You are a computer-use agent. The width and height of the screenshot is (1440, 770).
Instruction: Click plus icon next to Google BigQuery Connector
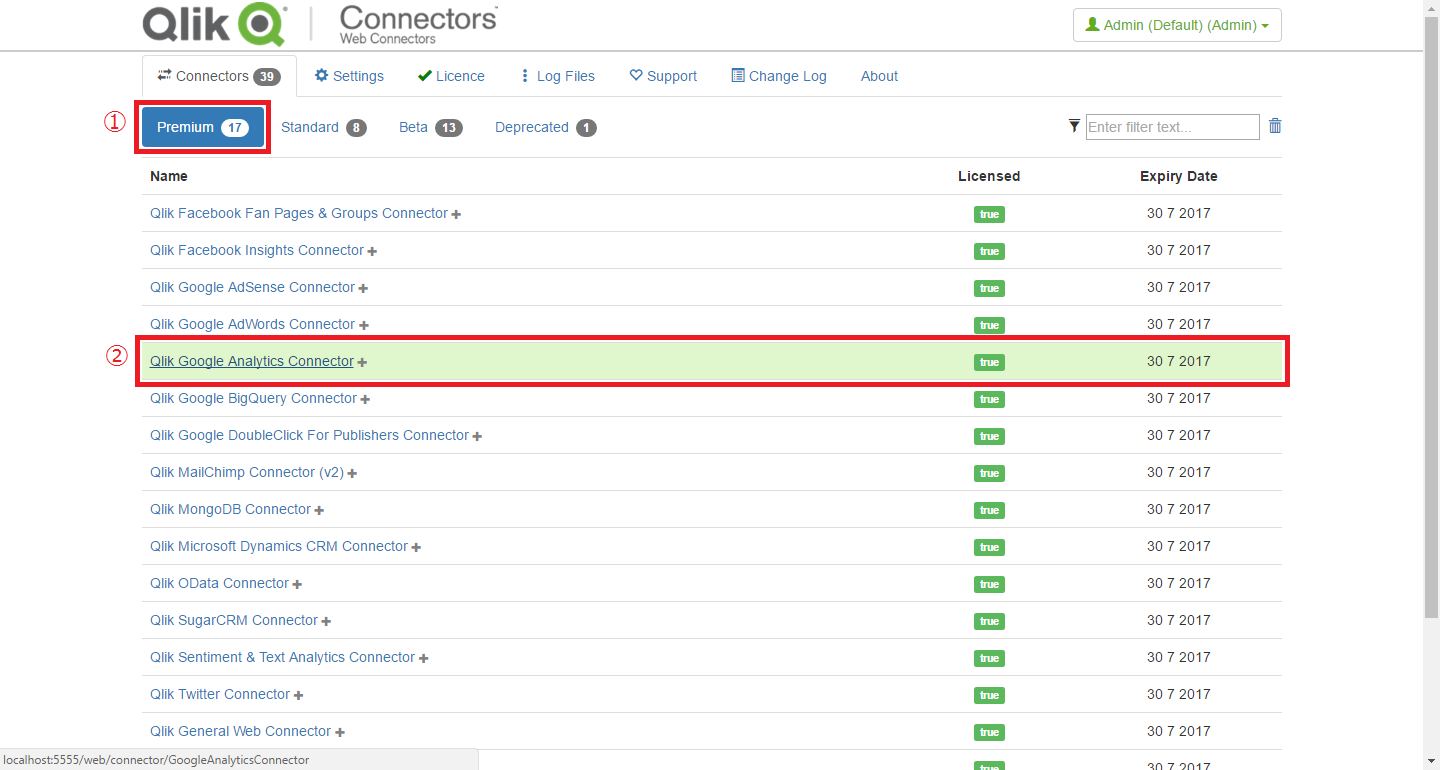[365, 400]
